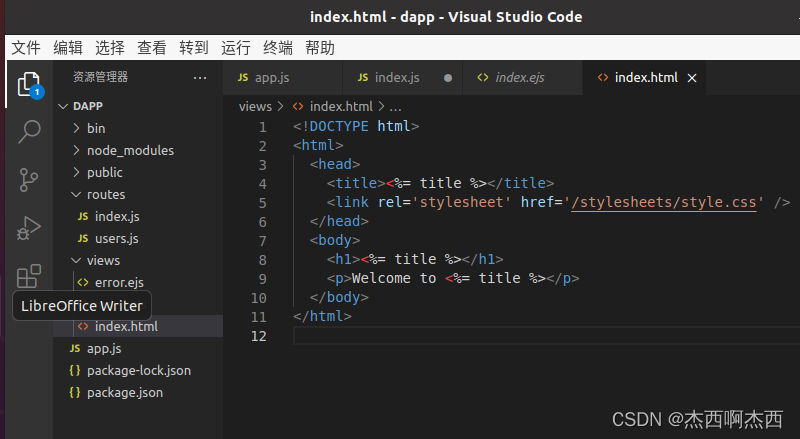Click the braces icon of package.json
This screenshot has height=439, width=800.
click(x=75, y=393)
